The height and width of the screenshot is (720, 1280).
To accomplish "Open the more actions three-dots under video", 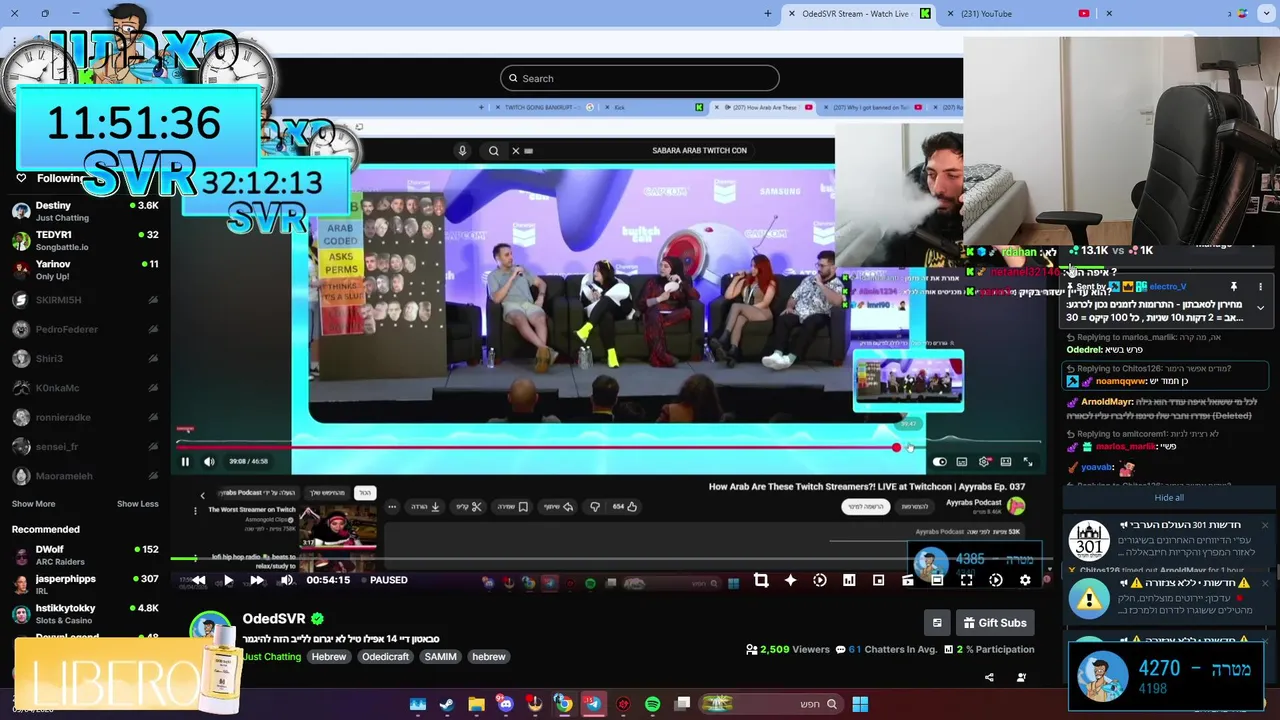I will (392, 507).
